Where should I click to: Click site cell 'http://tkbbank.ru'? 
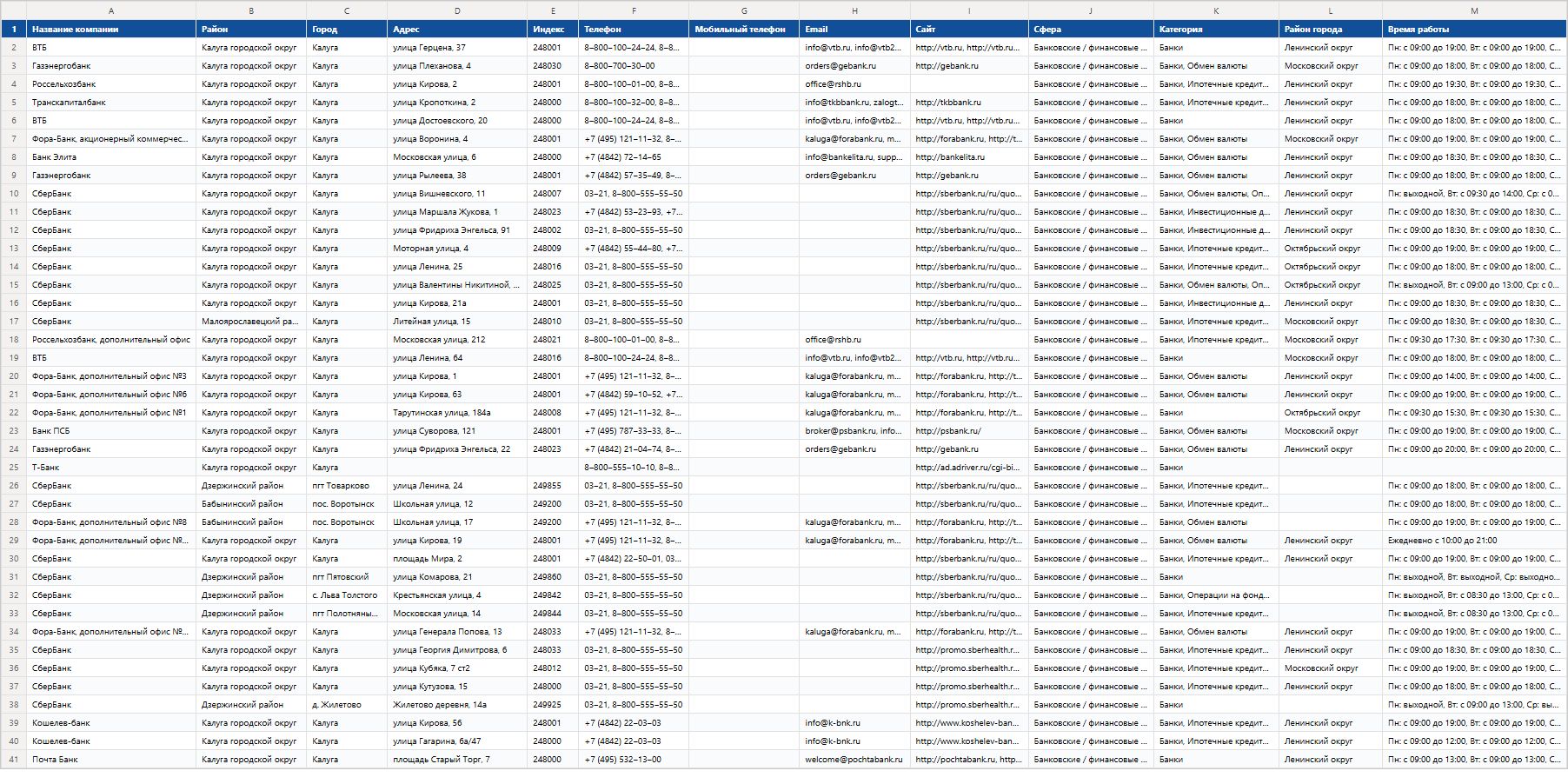pos(969,103)
